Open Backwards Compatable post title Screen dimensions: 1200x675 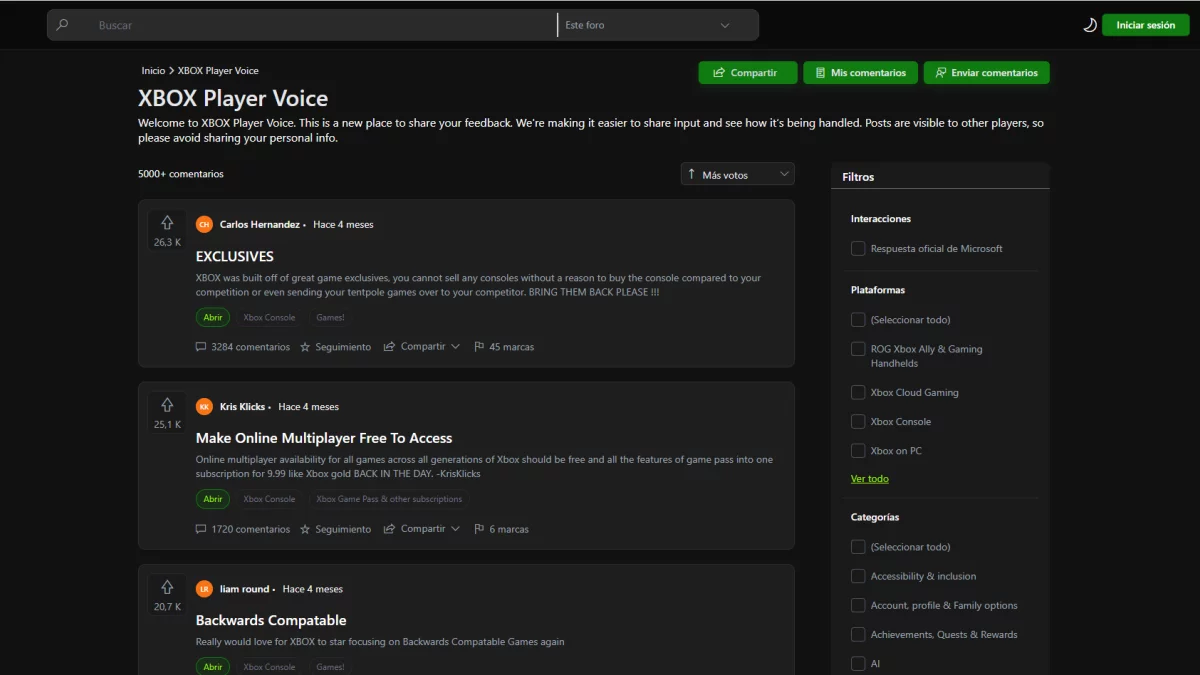tap(271, 620)
